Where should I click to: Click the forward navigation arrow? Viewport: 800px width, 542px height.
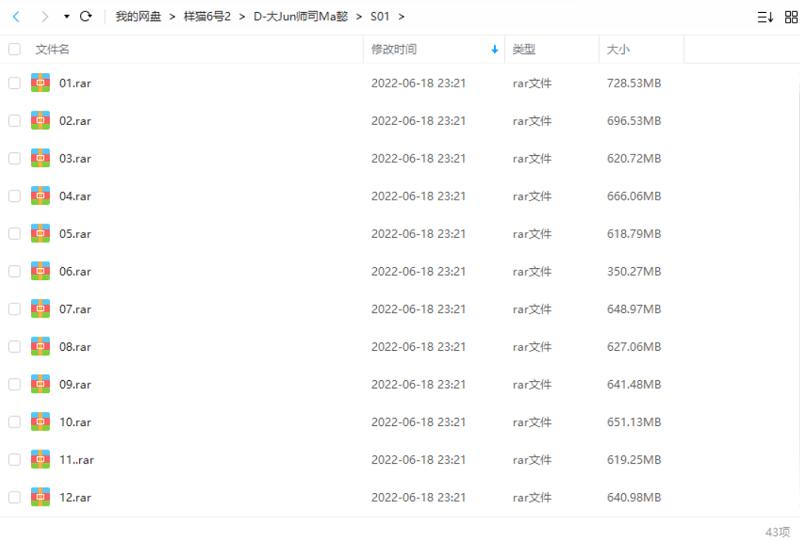pos(43,17)
